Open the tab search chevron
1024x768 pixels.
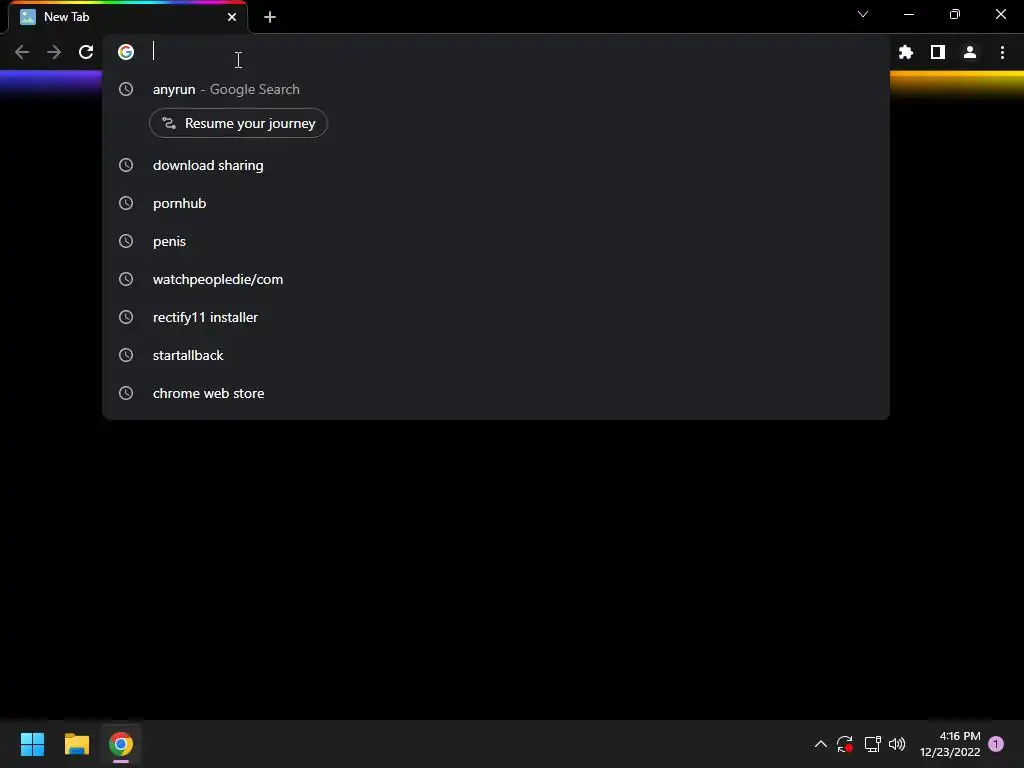tap(863, 14)
